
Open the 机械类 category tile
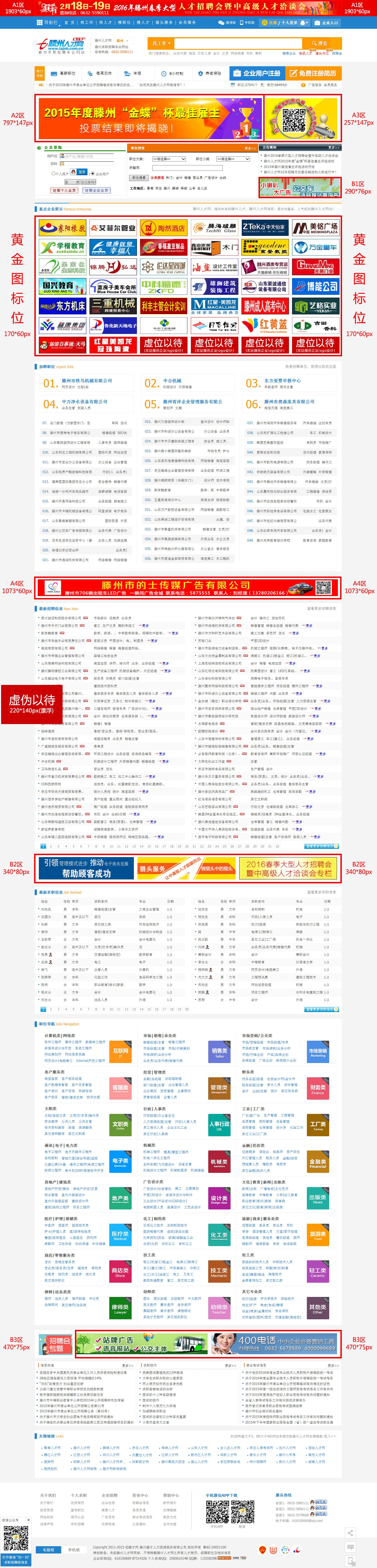219,1162
